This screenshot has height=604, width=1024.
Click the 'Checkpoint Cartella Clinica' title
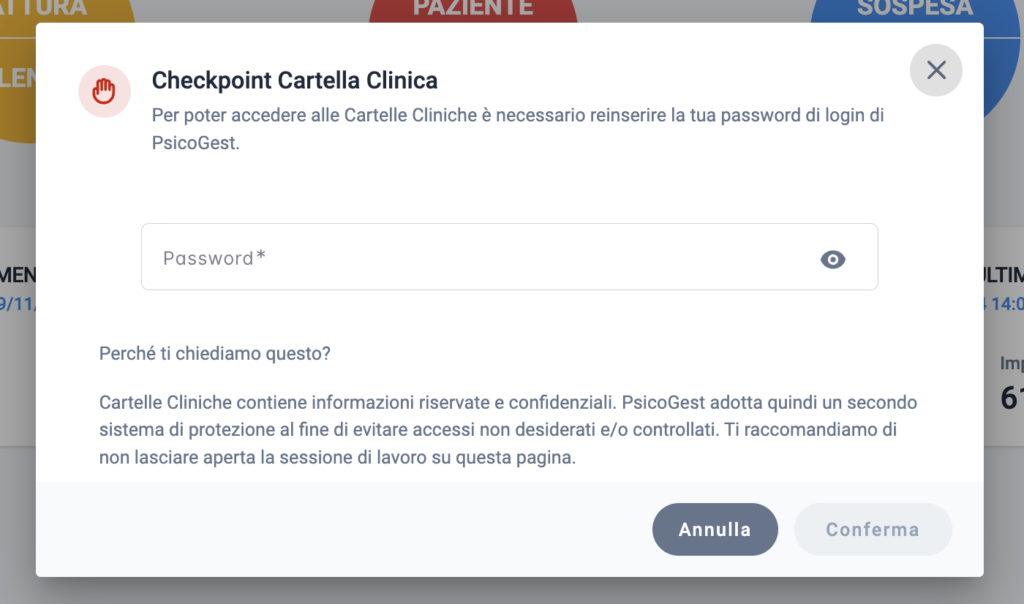pos(295,80)
